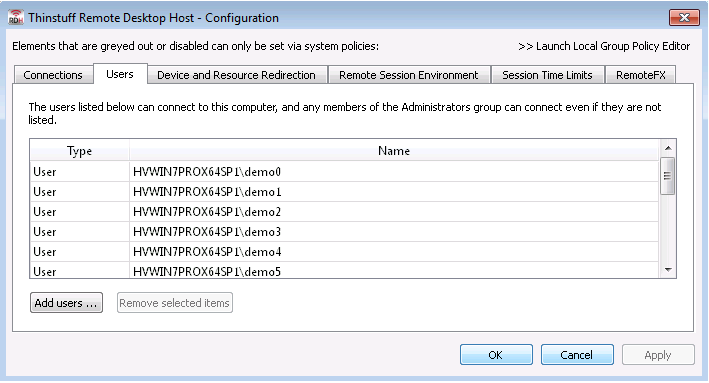Click the scroll up arrow in user list
Image resolution: width=709 pixels, height=383 pixels.
coord(668,148)
